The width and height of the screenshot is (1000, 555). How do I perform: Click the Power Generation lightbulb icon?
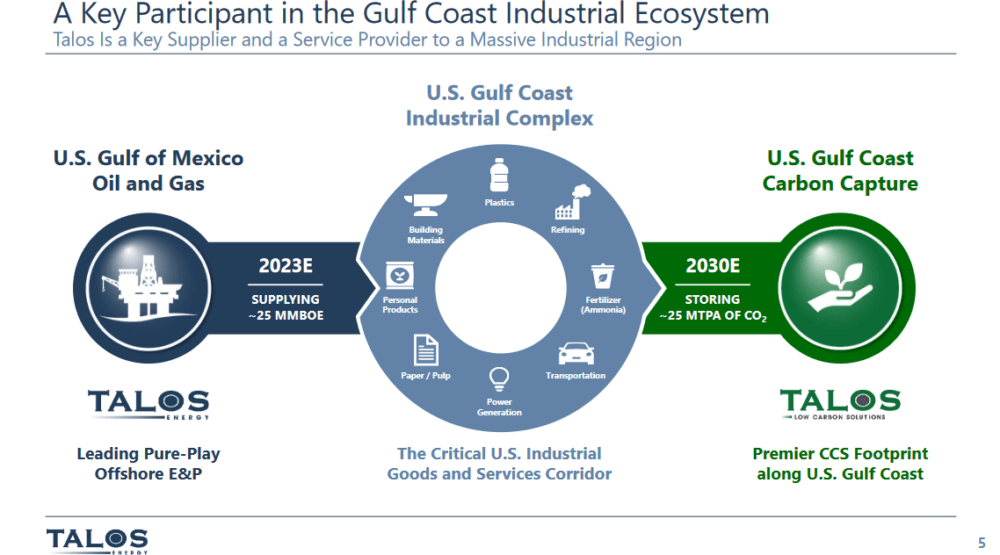pos(499,380)
